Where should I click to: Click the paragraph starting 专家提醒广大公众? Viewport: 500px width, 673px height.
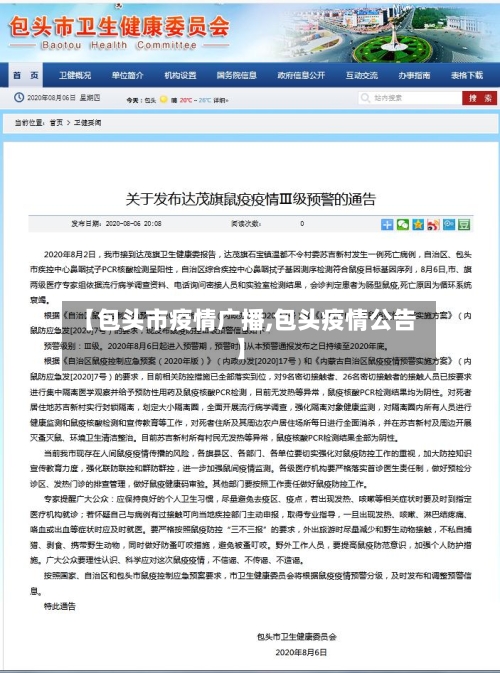tap(251, 530)
